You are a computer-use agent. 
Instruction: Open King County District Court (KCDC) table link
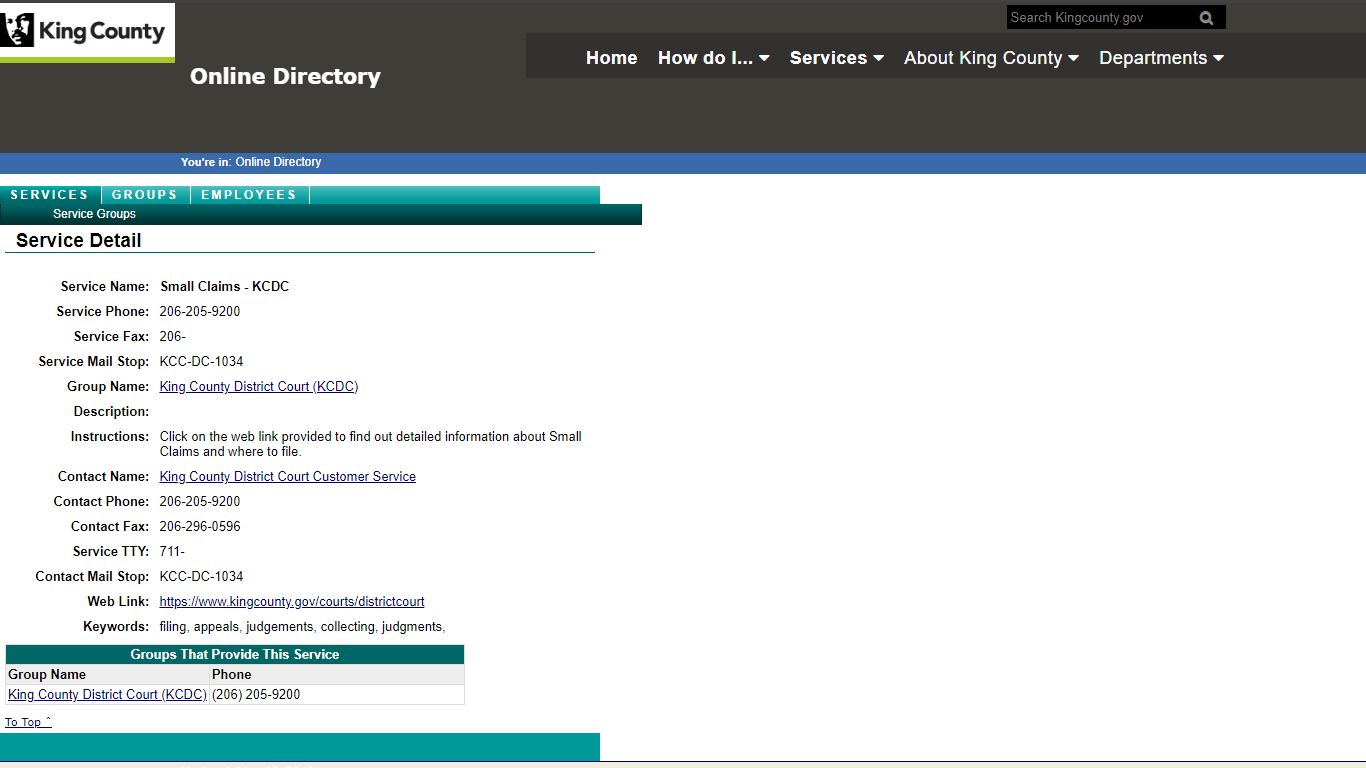pyautogui.click(x=107, y=694)
